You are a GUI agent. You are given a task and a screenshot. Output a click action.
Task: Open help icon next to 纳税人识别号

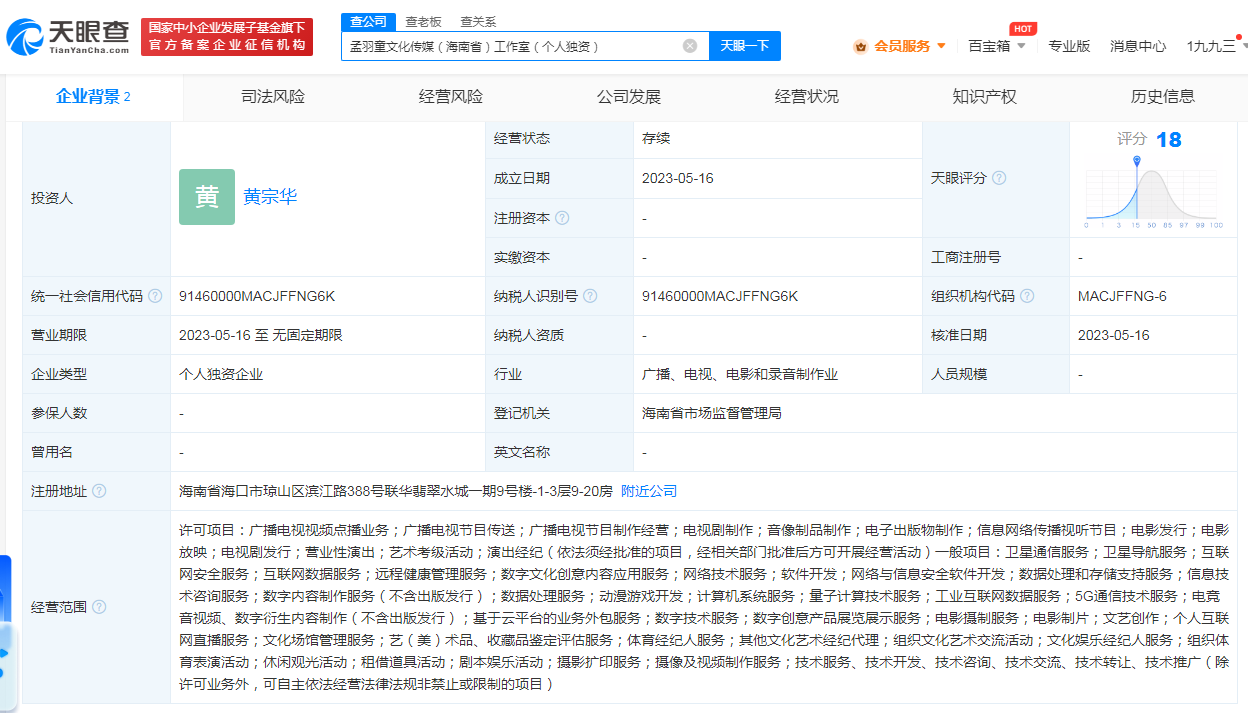coord(590,296)
